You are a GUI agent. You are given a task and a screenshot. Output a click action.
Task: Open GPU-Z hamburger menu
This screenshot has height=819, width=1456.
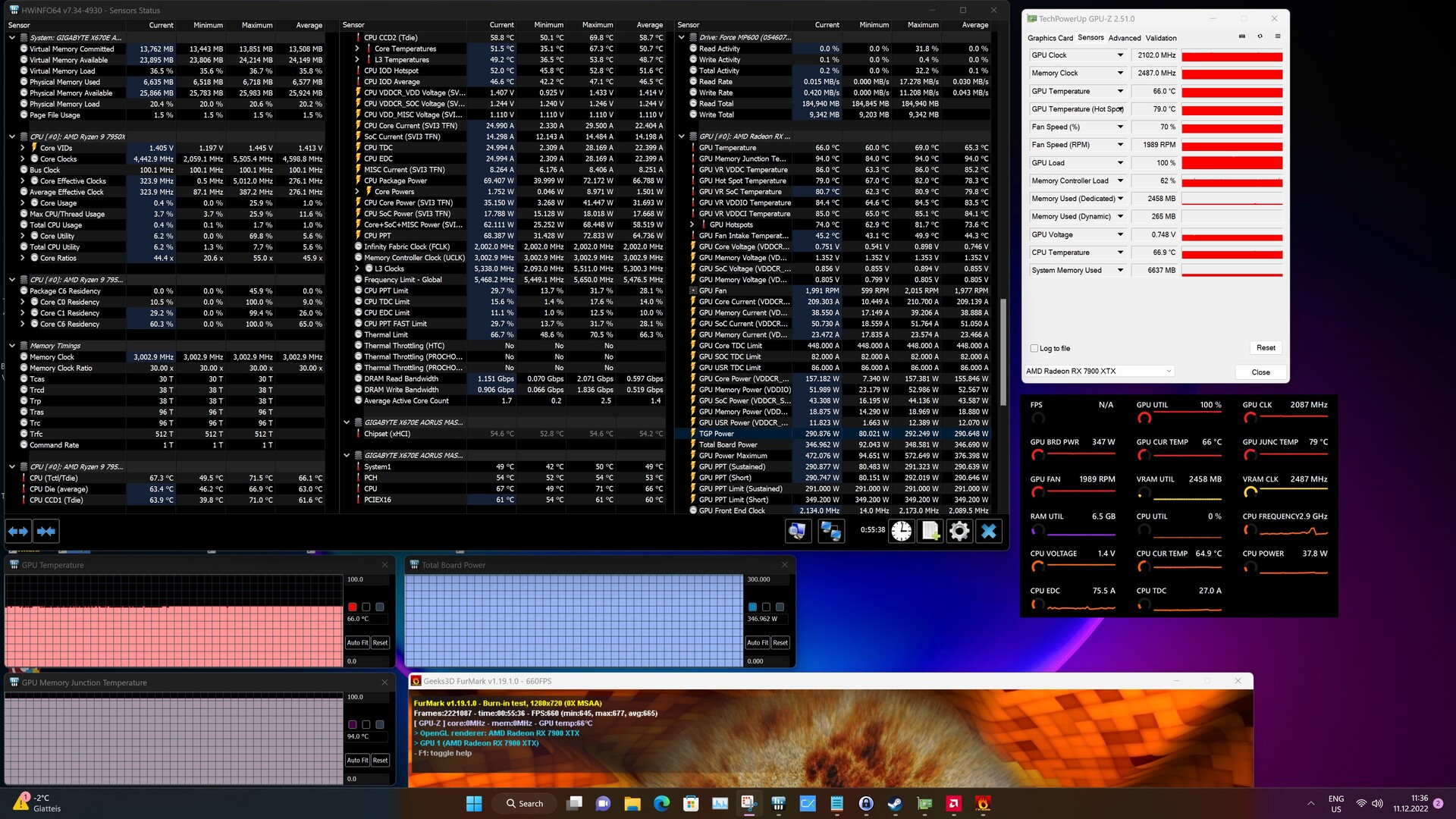pos(1278,36)
